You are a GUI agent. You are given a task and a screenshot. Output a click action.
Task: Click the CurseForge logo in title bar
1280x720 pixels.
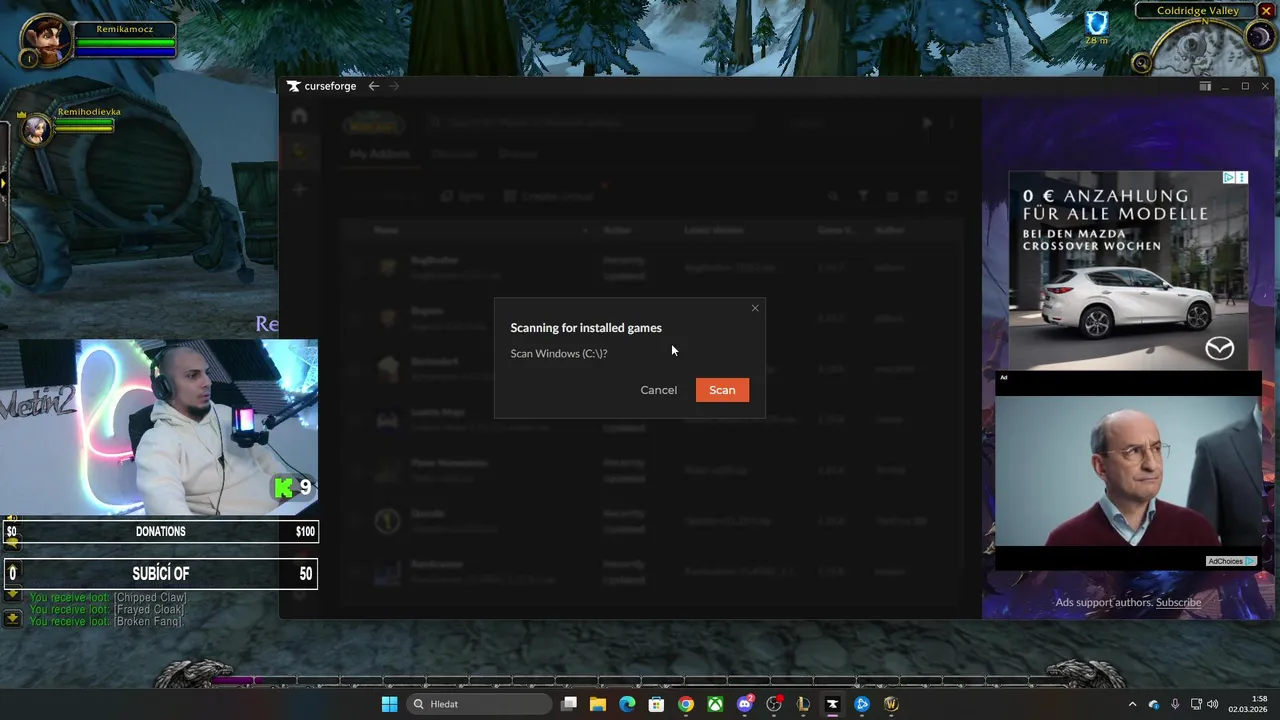(321, 86)
